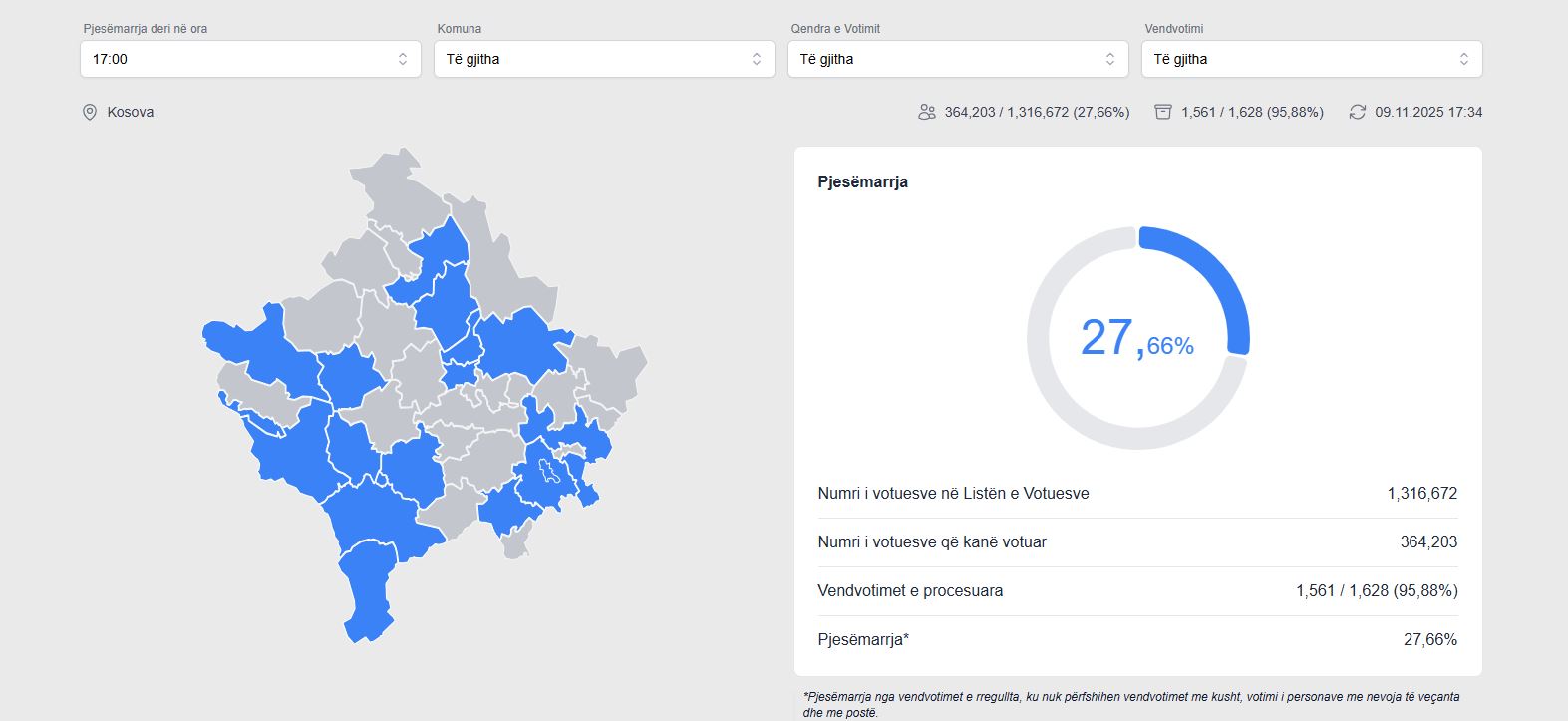Click the Vendvotimet e procesuara row
The width and height of the screenshot is (1568, 721).
coord(1136,591)
